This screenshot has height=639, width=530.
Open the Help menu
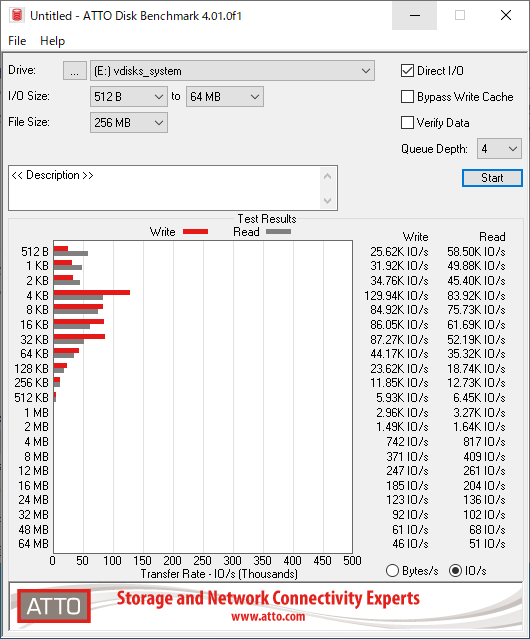point(53,41)
